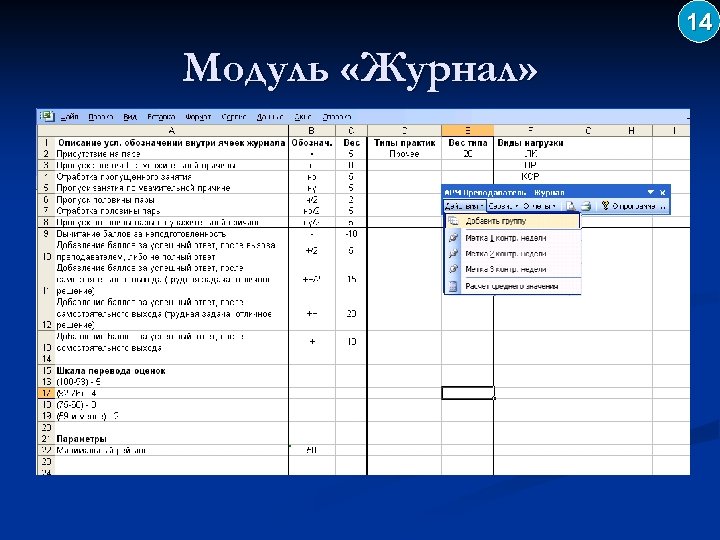Click the Excel workbook icon in menu bar
Screen dimensions: 720x540
click(47, 116)
